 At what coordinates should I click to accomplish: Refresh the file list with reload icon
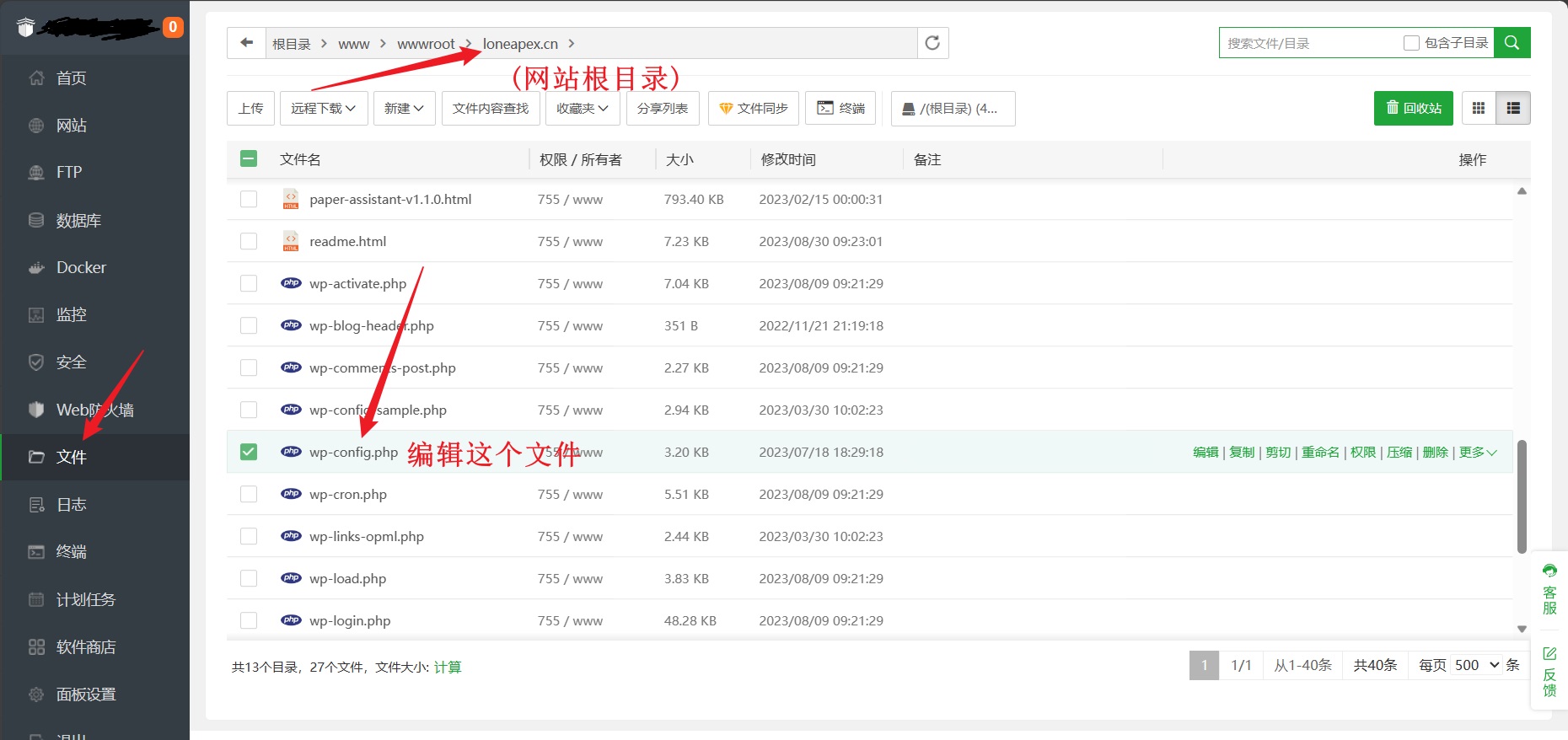point(932,43)
